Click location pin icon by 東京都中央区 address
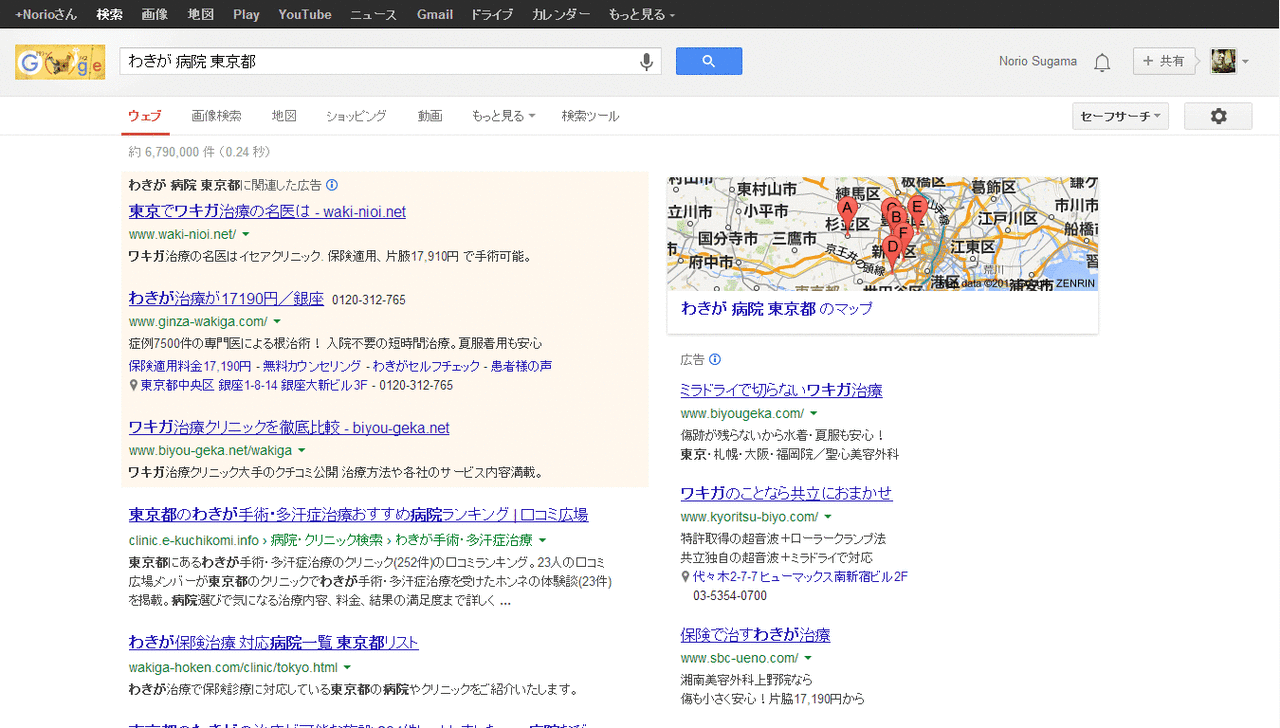This screenshot has width=1280, height=728. coord(133,385)
